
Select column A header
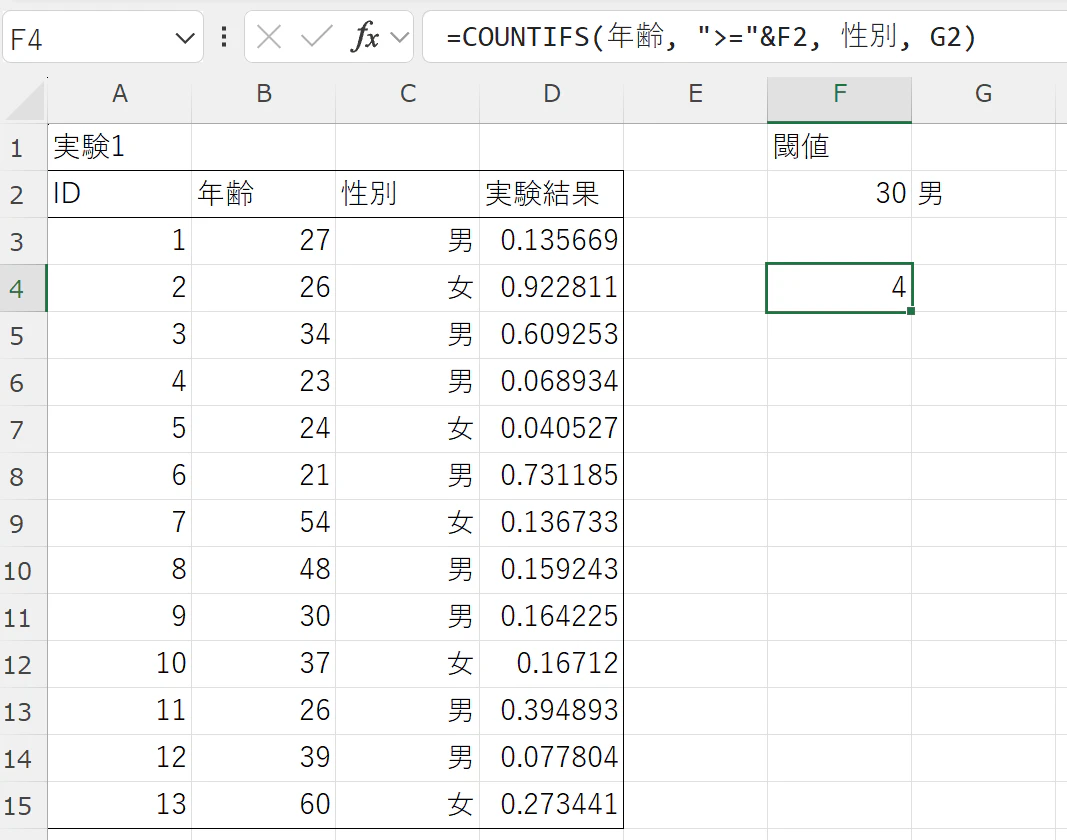120,94
